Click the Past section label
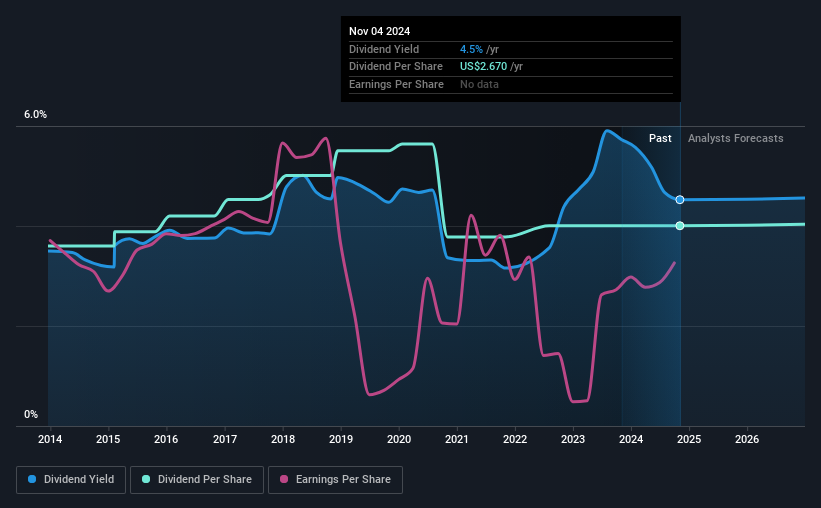 point(660,138)
